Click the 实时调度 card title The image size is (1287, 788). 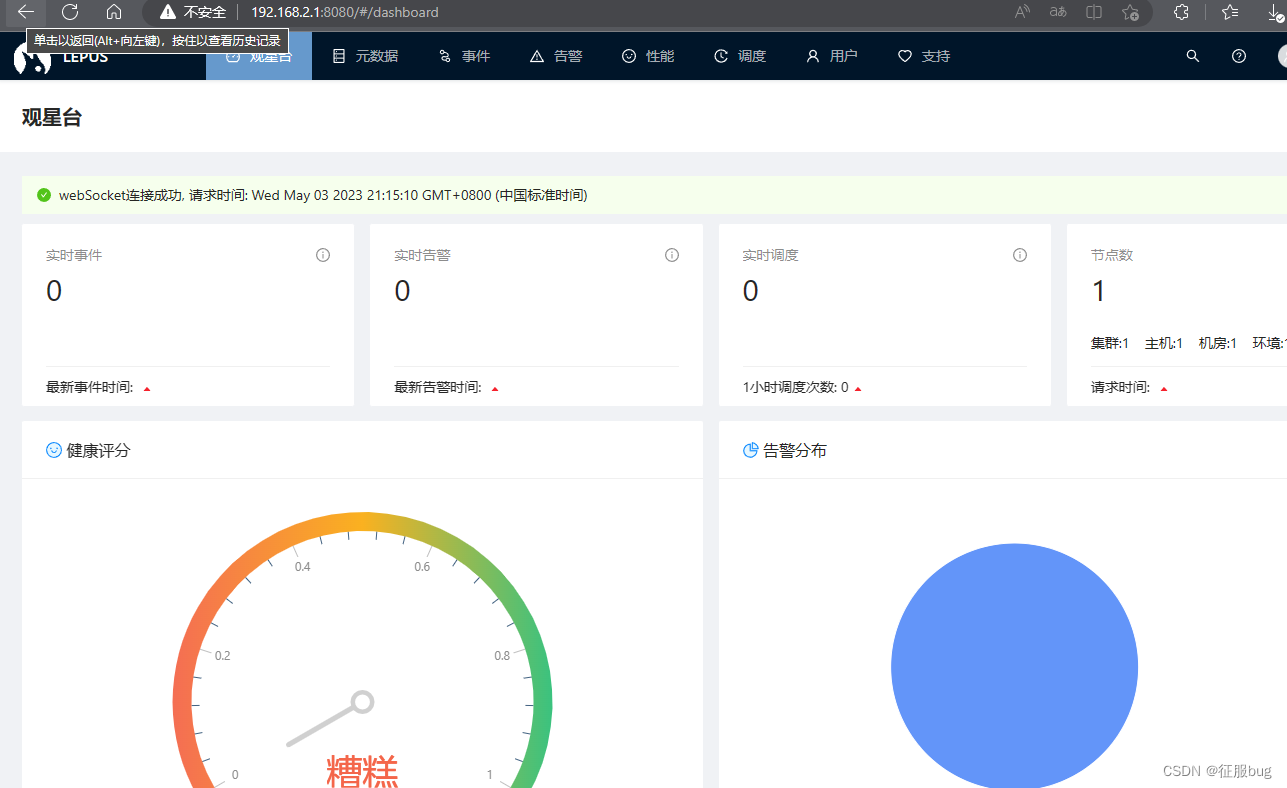770,255
